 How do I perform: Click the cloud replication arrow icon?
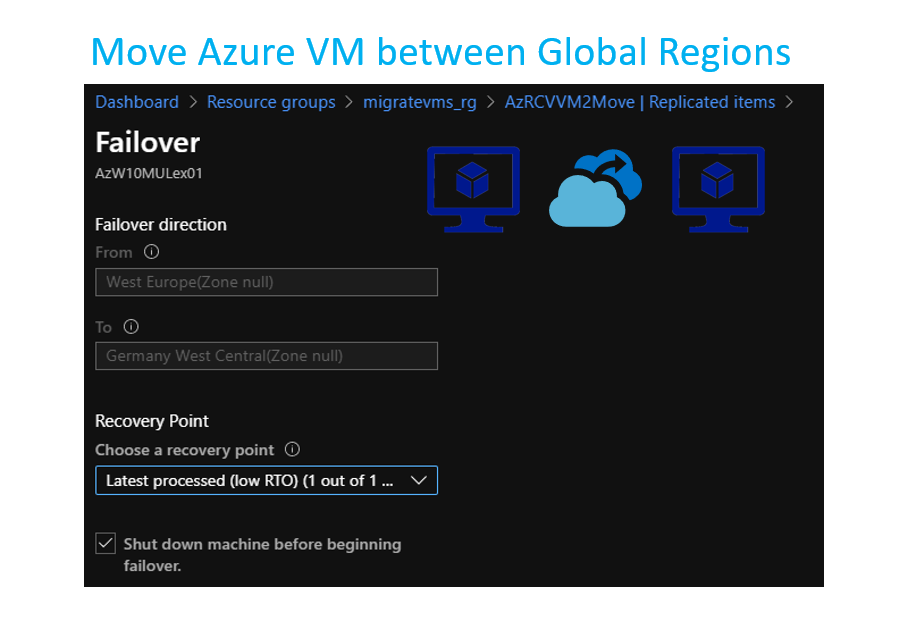[595, 188]
